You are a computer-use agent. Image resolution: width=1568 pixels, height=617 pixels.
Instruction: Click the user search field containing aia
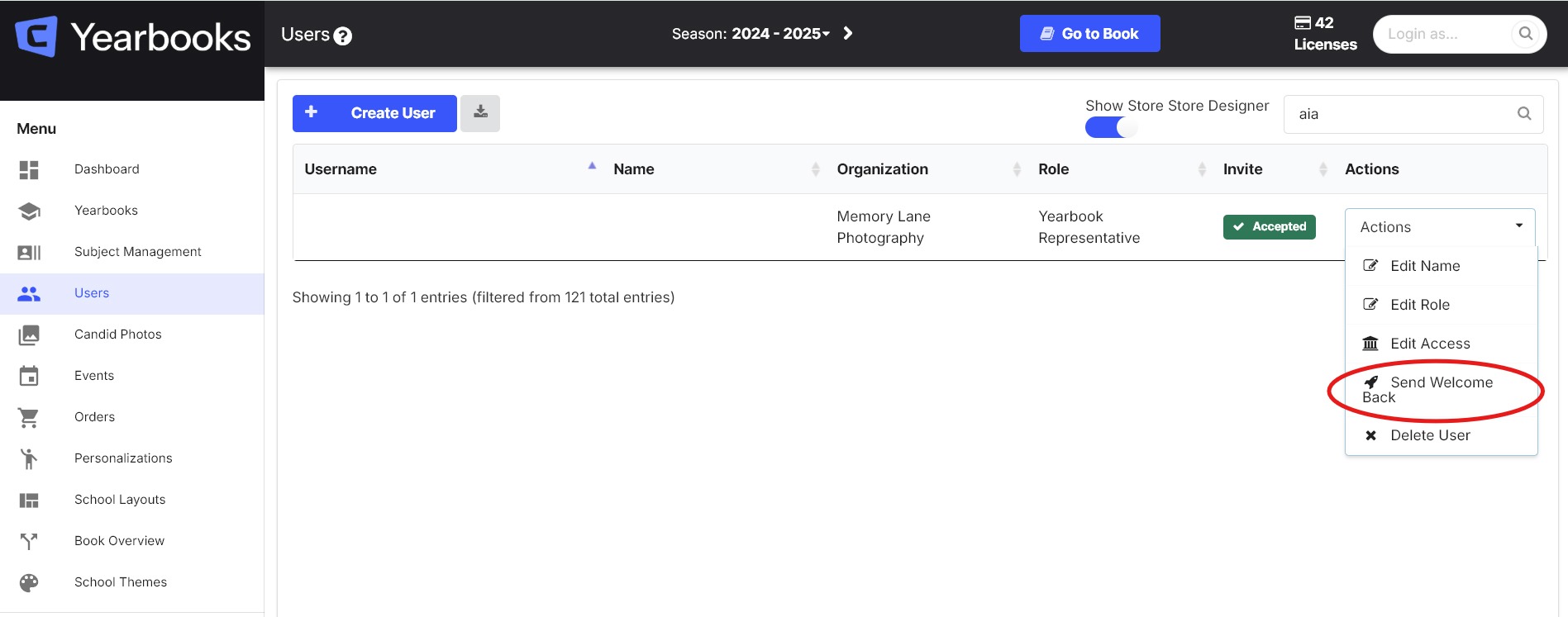coord(1413,114)
